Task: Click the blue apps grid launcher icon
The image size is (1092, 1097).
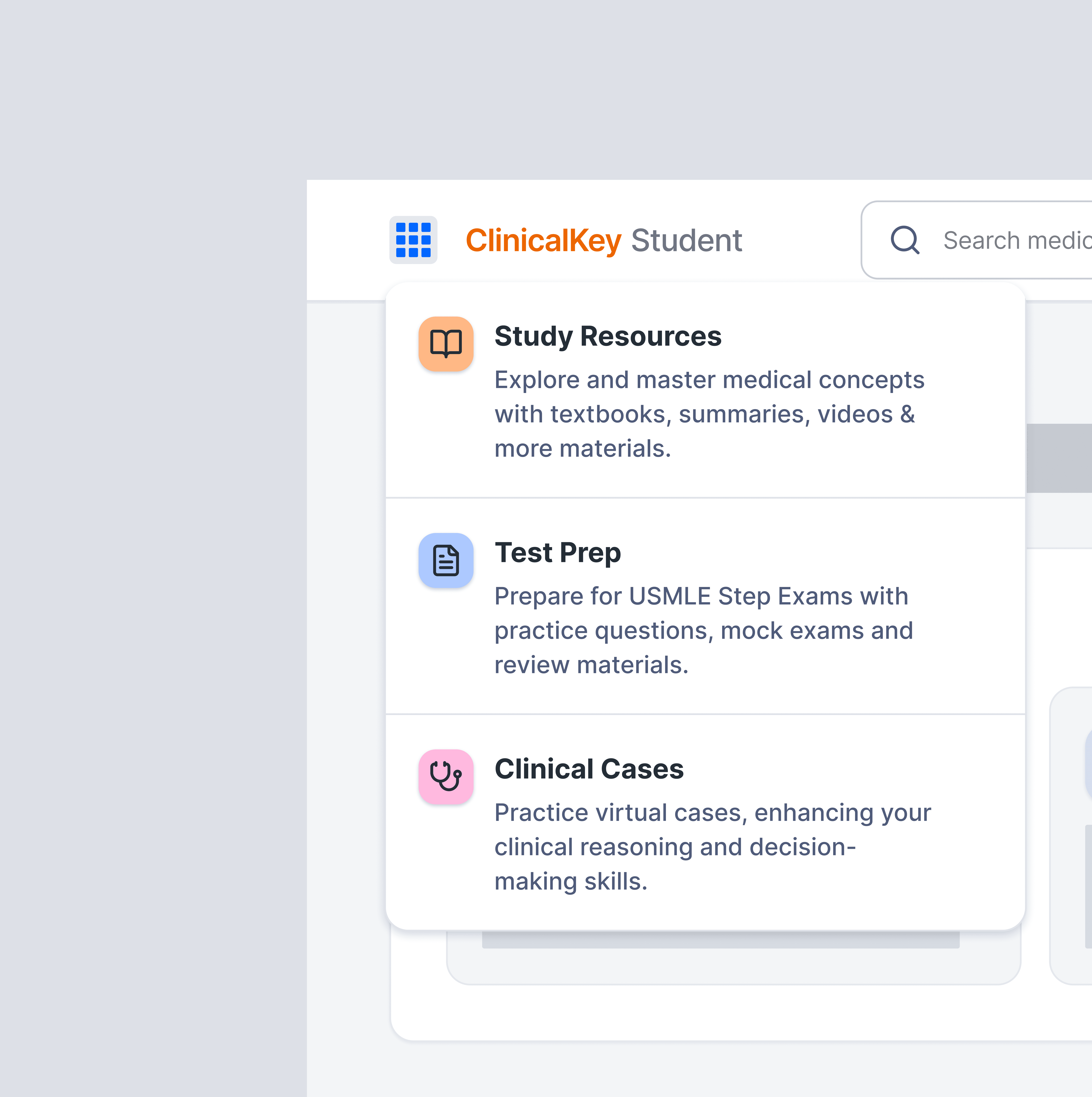Action: [413, 240]
